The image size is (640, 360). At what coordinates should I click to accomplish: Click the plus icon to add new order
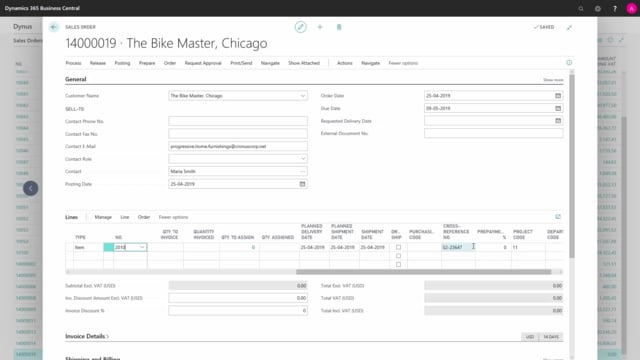click(x=320, y=27)
